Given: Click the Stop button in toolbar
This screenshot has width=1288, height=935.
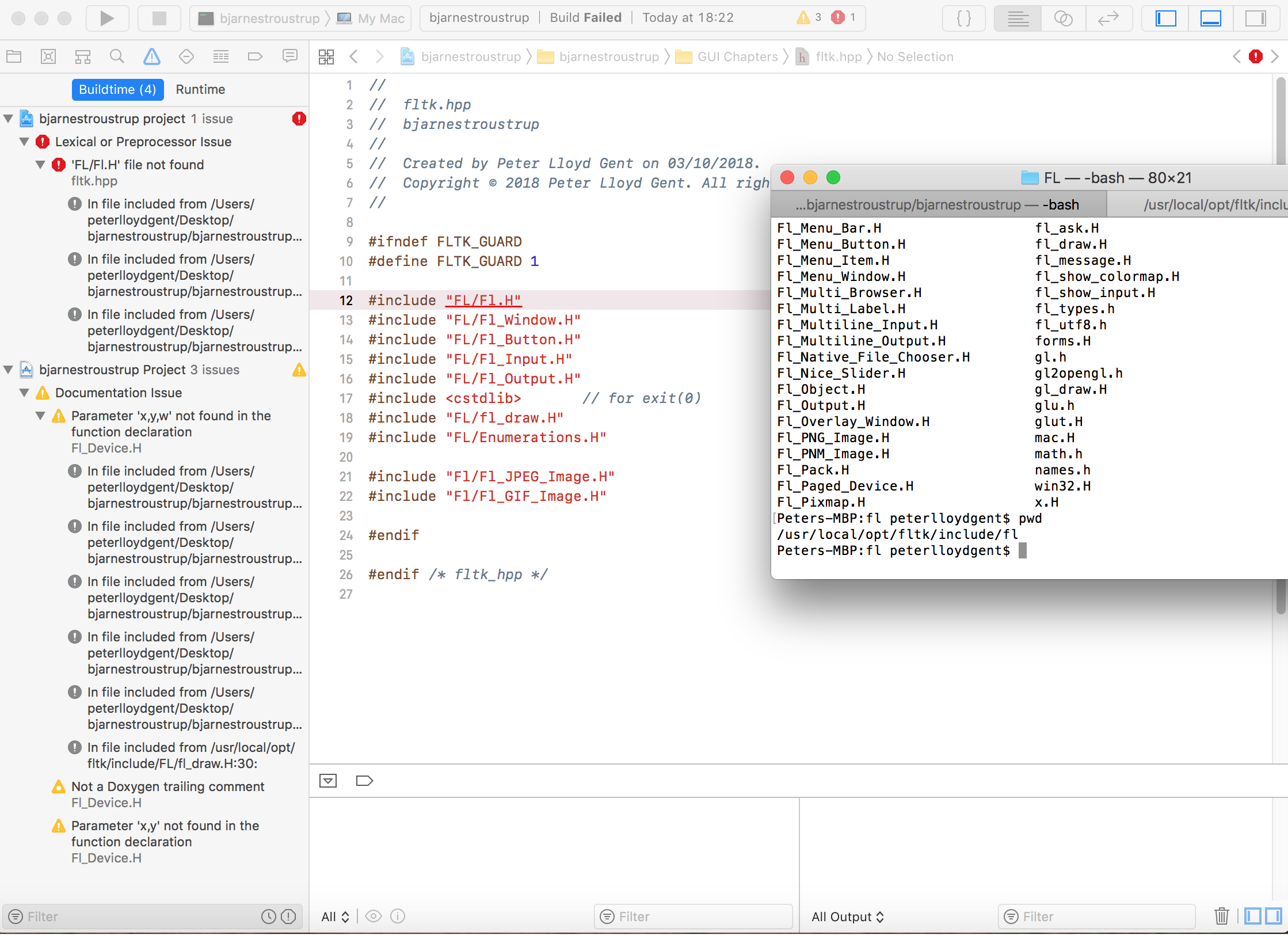Looking at the screenshot, I should tap(159, 18).
